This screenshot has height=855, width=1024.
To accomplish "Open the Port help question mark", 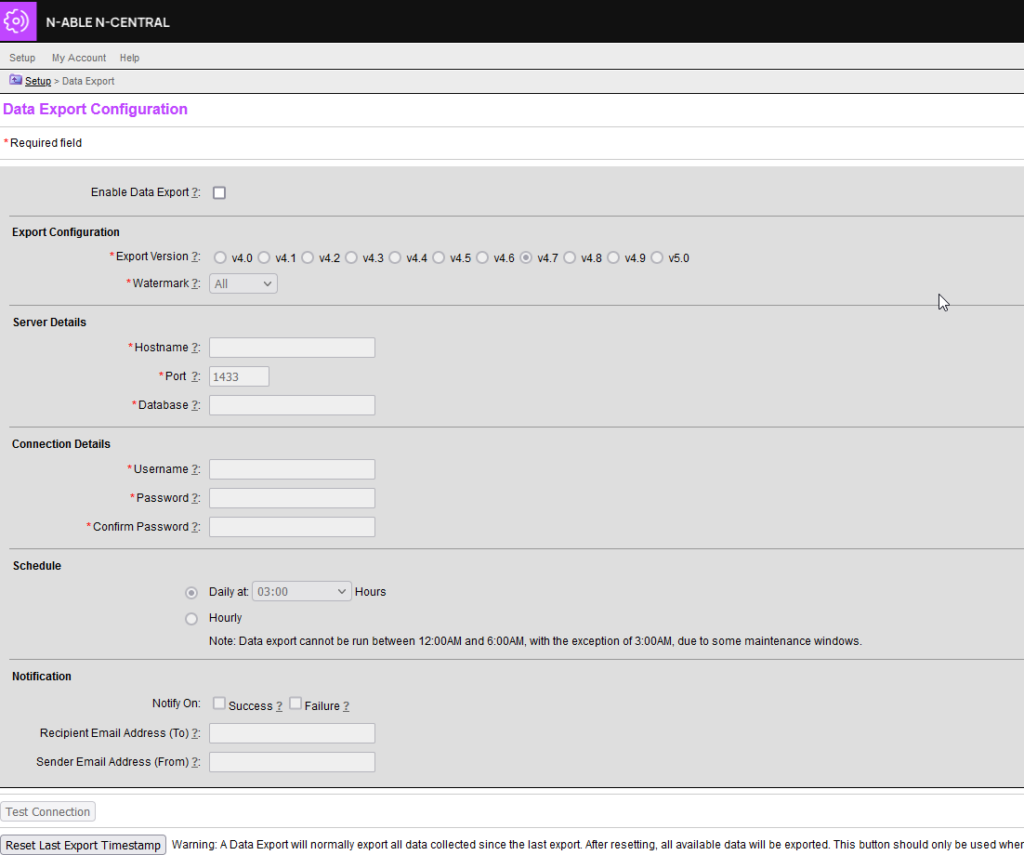I will [195, 376].
